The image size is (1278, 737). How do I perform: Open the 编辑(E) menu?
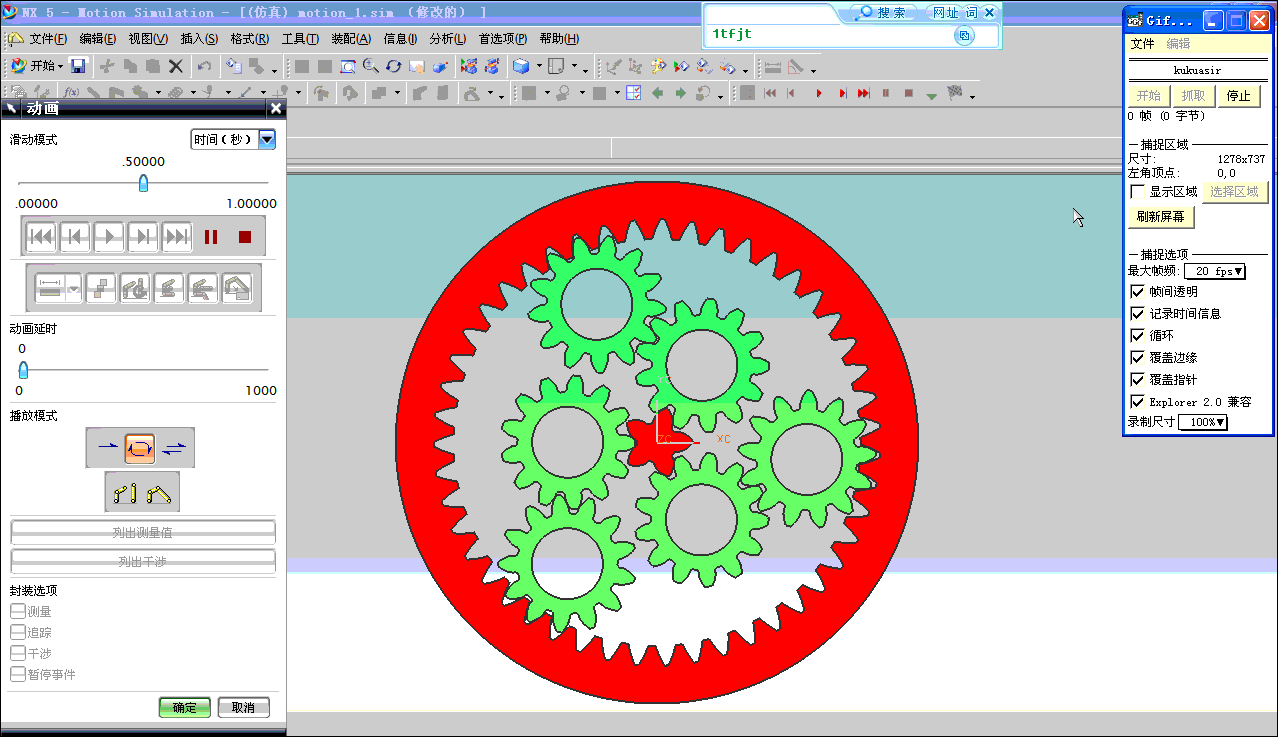(98, 39)
